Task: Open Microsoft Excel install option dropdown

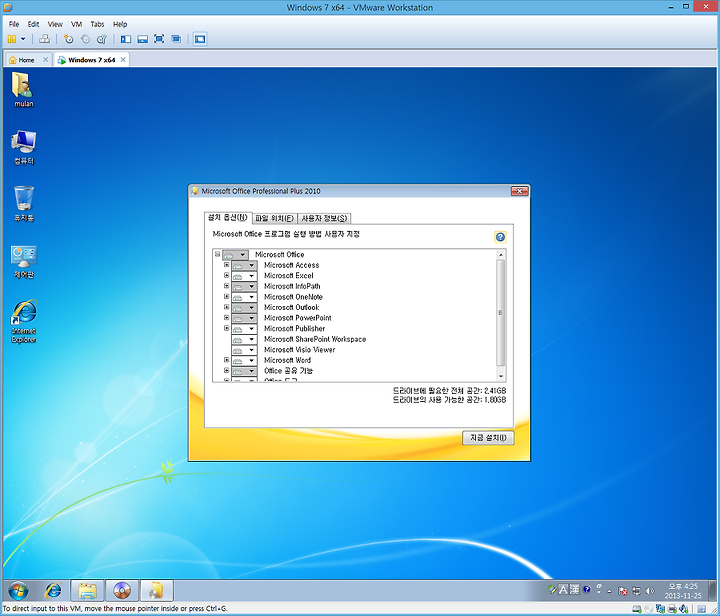Action: (244, 276)
